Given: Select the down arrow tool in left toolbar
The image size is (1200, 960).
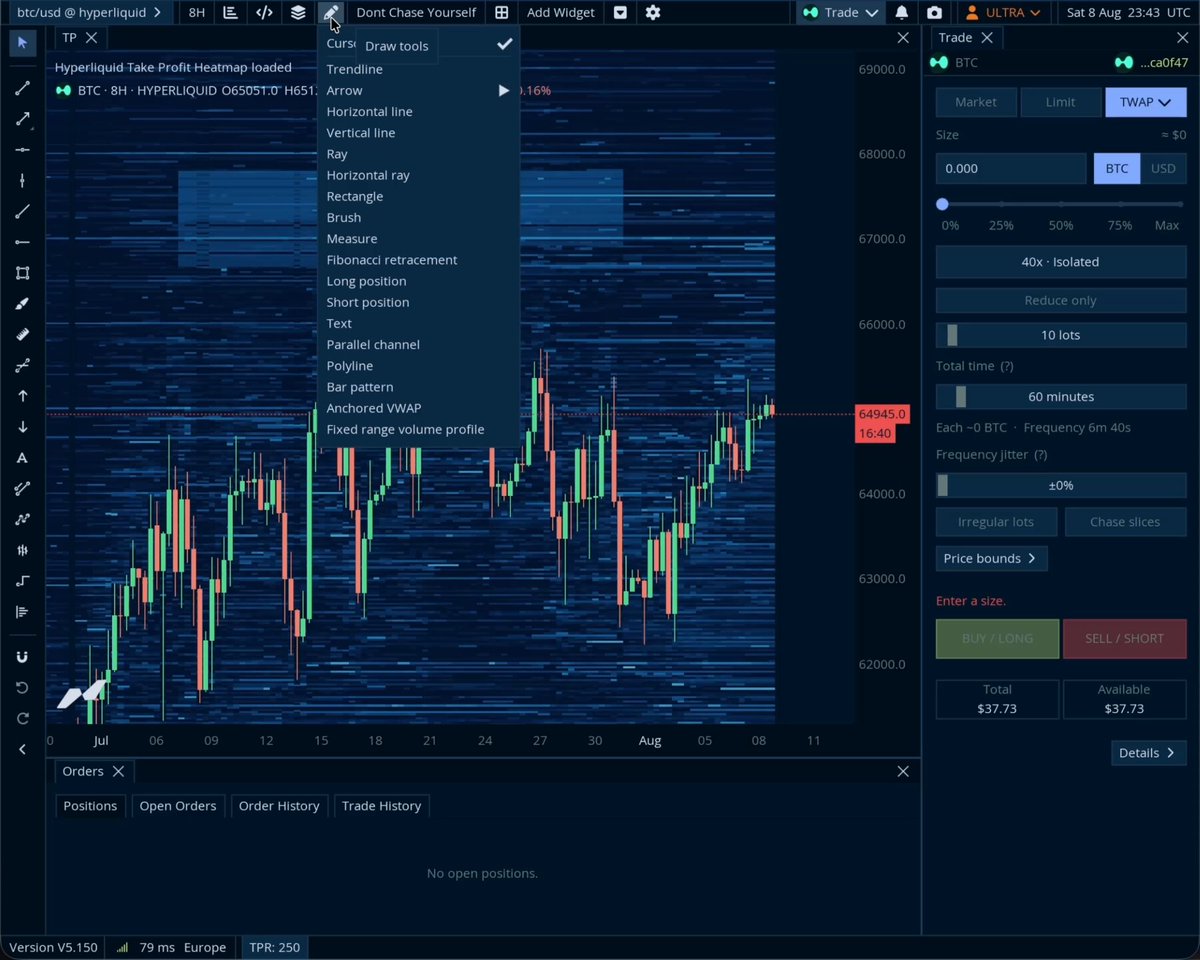Looking at the screenshot, I should [22, 427].
